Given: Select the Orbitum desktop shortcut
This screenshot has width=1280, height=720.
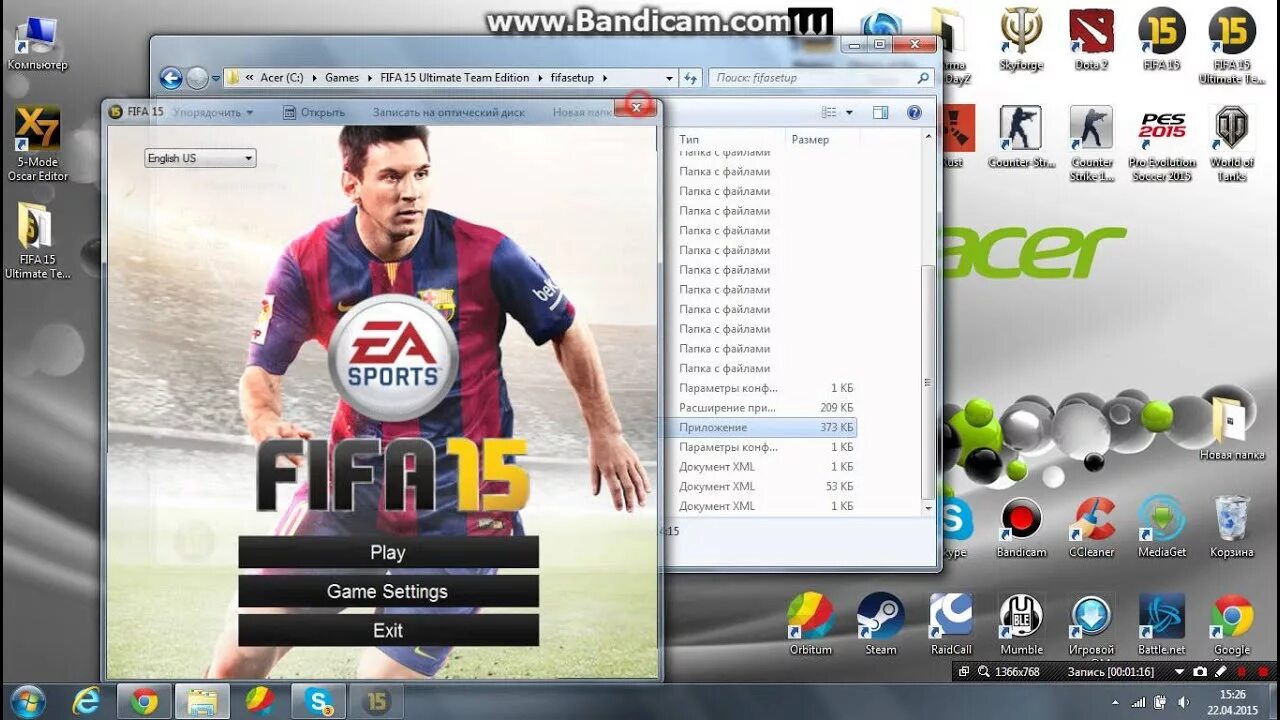Looking at the screenshot, I should point(810,625).
